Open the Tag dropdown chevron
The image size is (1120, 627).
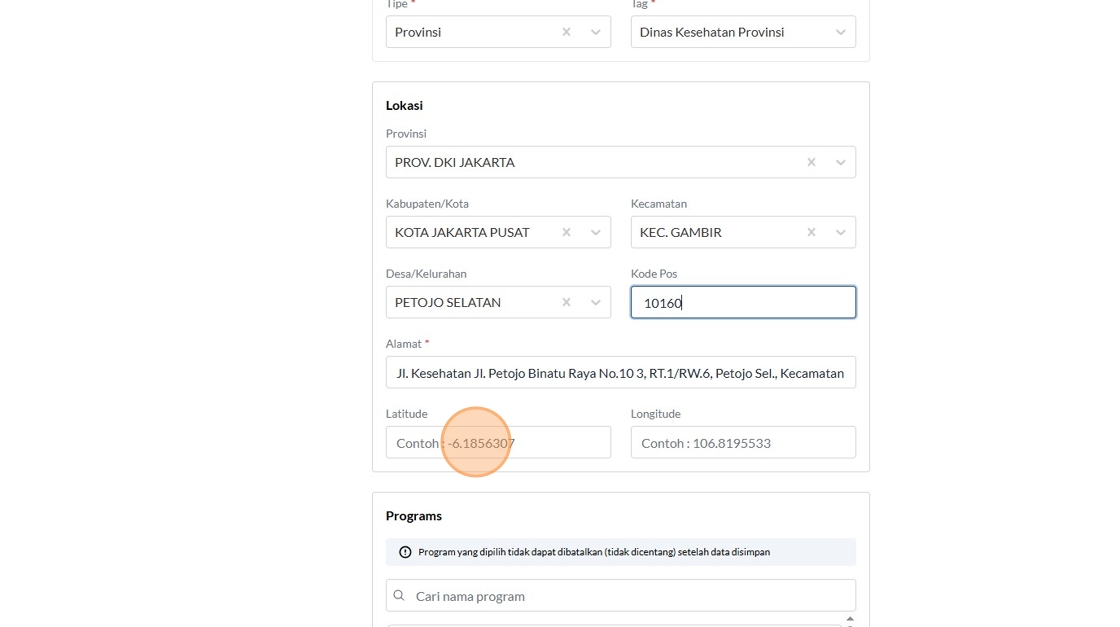841,32
